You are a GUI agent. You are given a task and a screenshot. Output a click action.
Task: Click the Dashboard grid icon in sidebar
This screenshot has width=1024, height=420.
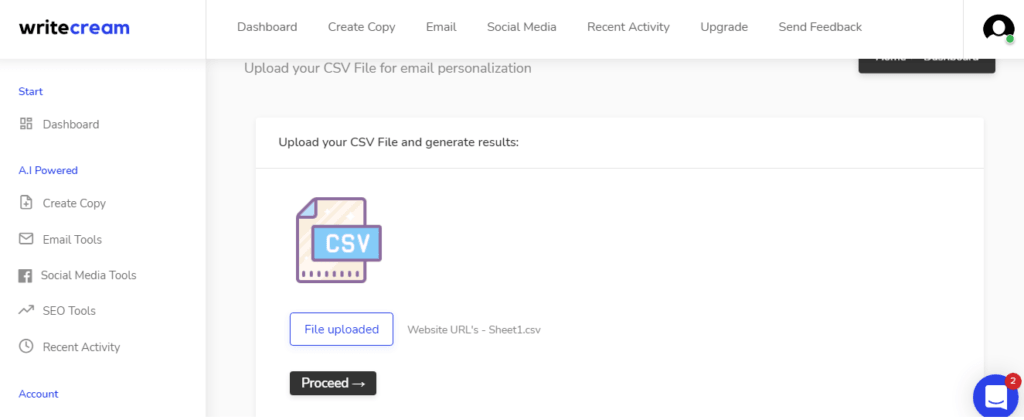[26, 123]
